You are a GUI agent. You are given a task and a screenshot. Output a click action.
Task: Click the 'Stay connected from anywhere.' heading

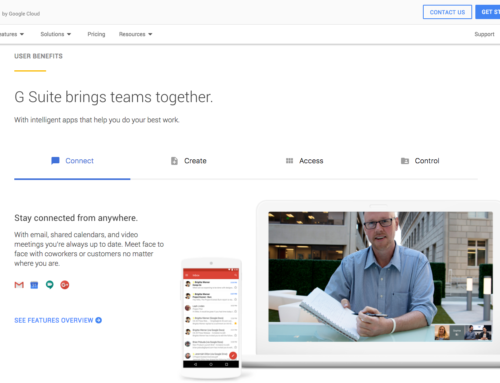pyautogui.click(x=76, y=218)
